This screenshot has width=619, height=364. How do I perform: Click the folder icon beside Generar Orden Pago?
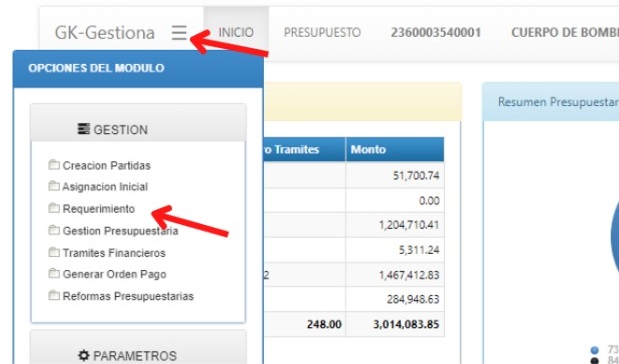tap(54, 273)
